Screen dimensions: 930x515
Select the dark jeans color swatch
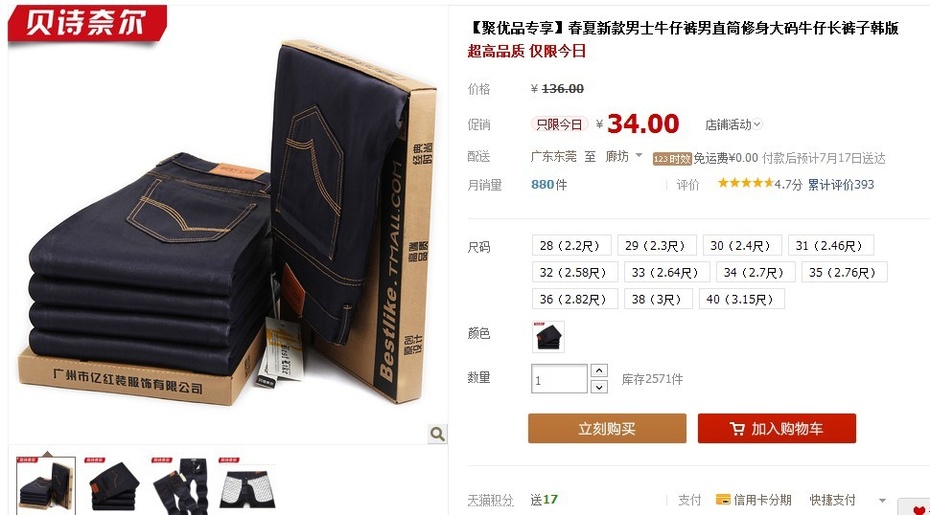coord(548,336)
